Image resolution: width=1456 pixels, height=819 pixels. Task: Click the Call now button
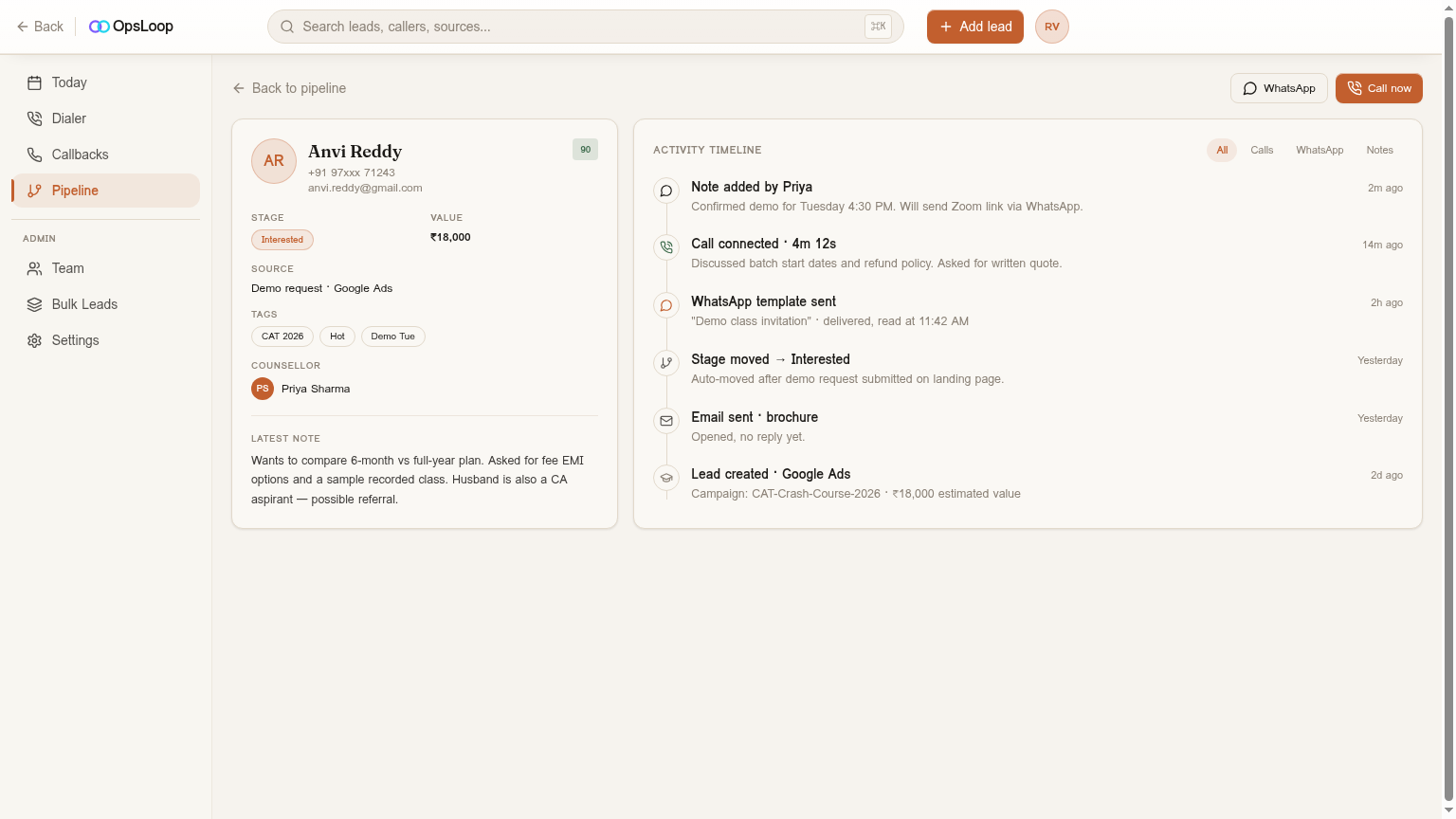[x=1379, y=88]
